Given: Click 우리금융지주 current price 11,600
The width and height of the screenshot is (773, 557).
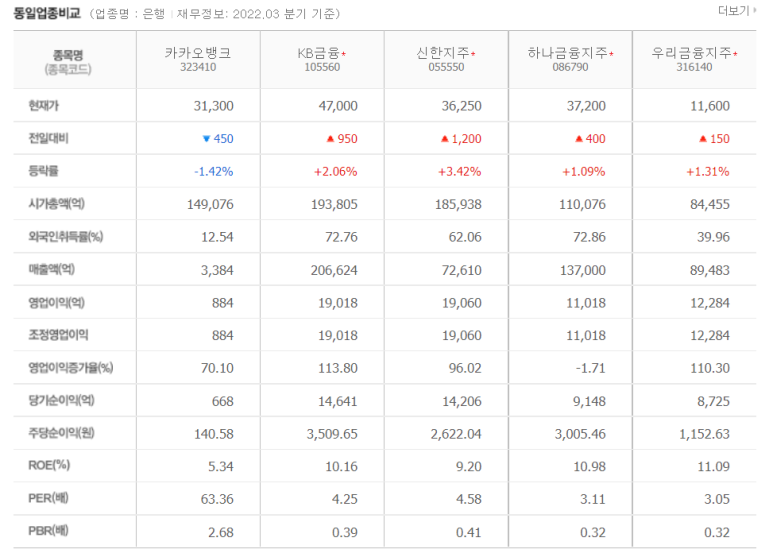Looking at the screenshot, I should coord(710,106).
